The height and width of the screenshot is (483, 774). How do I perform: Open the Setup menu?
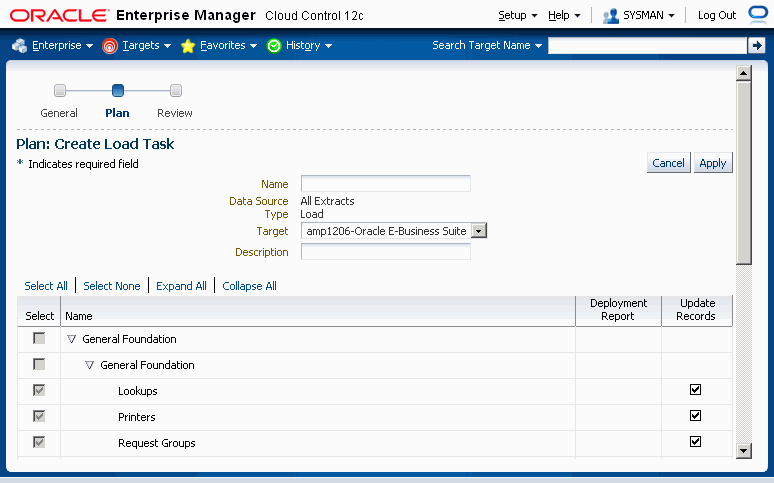517,15
